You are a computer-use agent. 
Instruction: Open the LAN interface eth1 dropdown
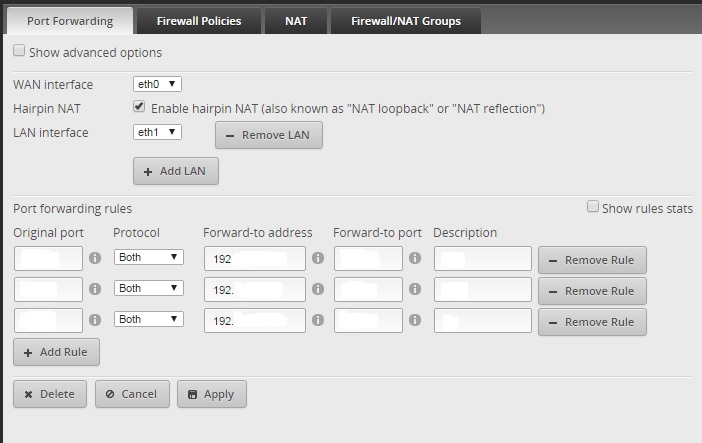click(158, 132)
